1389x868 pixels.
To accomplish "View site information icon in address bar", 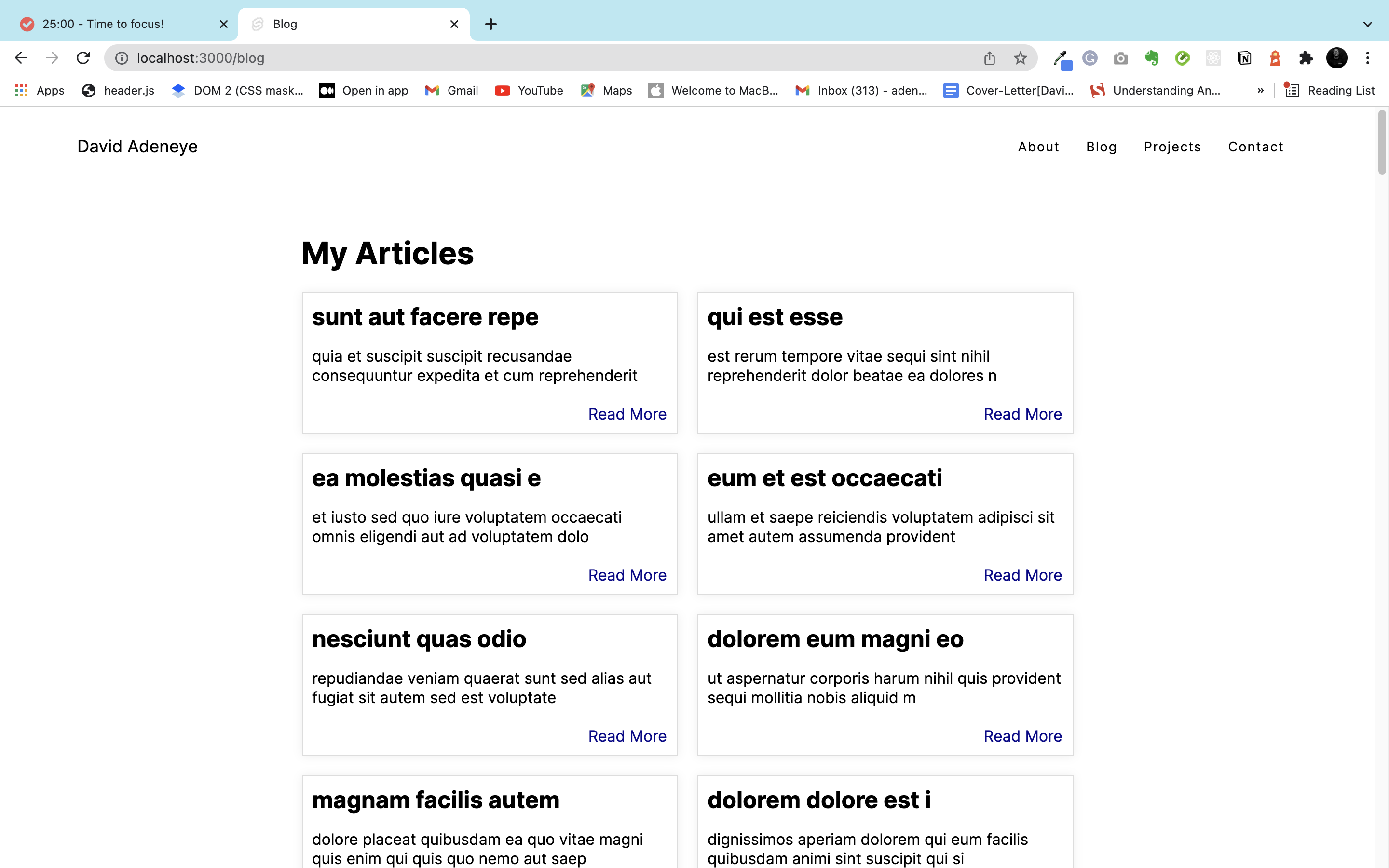I will [122, 58].
